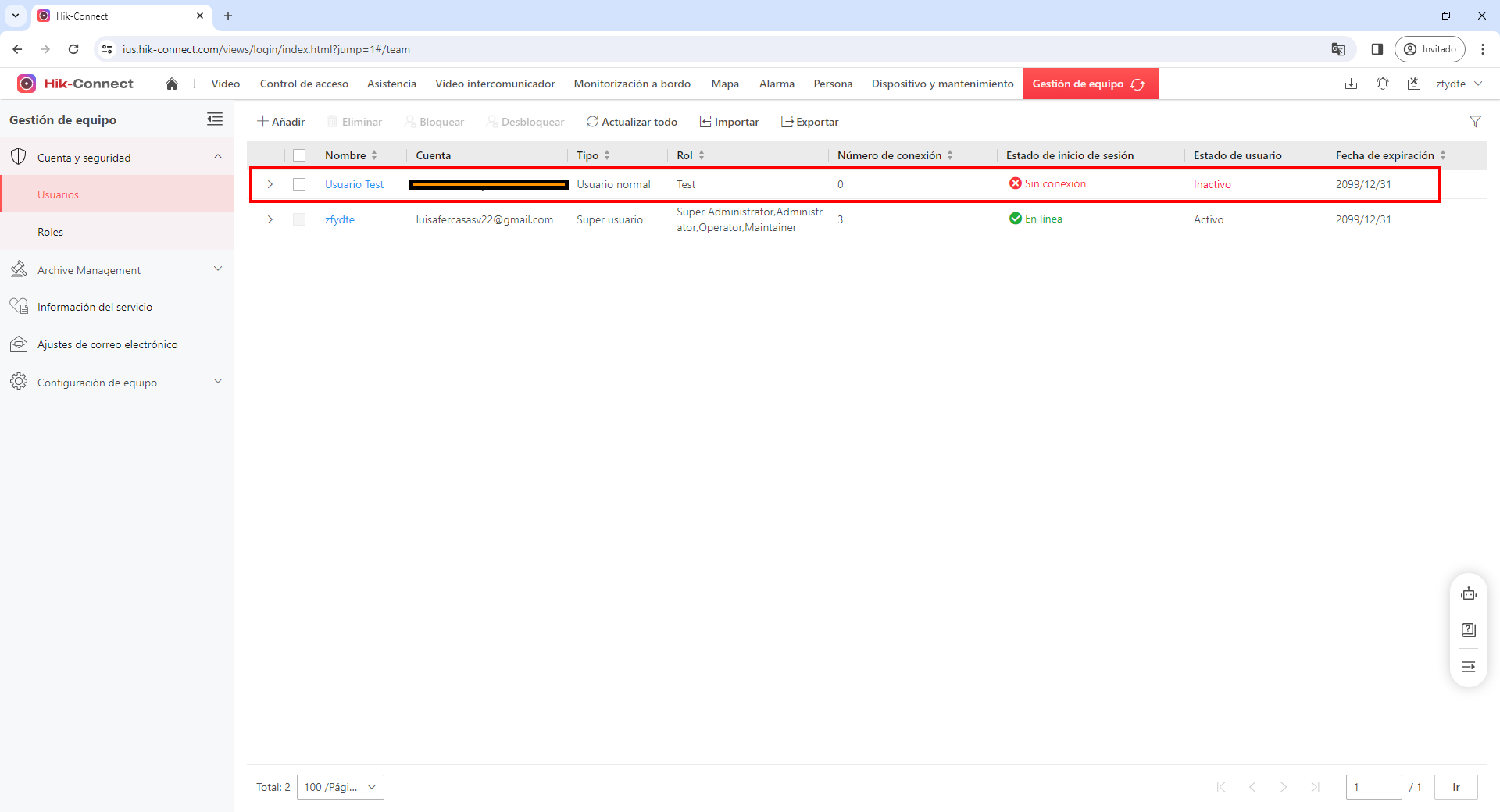Check the select-all checkbox in header
Viewport: 1500px width, 812px height.
(299, 155)
